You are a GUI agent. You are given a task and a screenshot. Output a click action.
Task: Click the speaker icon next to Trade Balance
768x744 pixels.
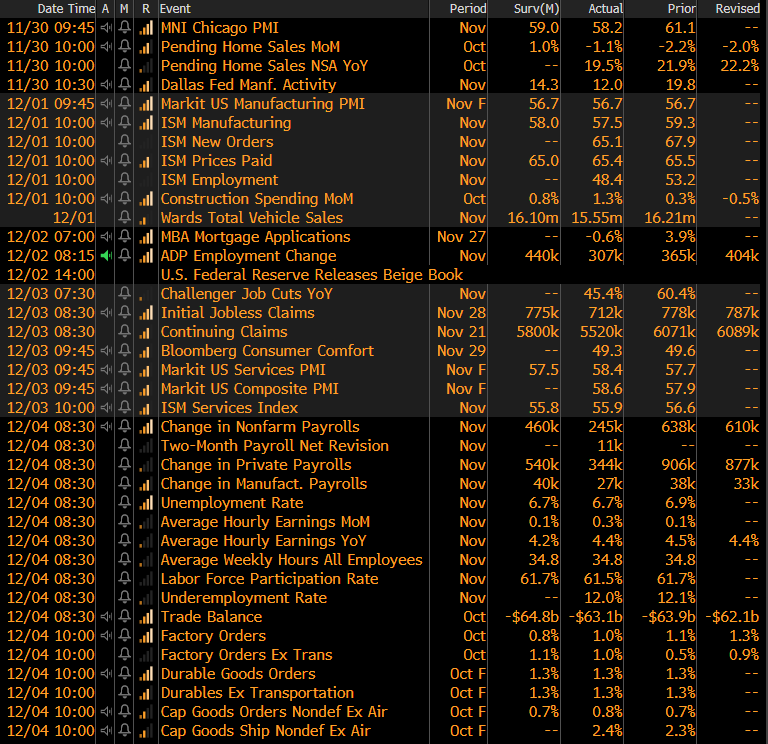[105, 617]
